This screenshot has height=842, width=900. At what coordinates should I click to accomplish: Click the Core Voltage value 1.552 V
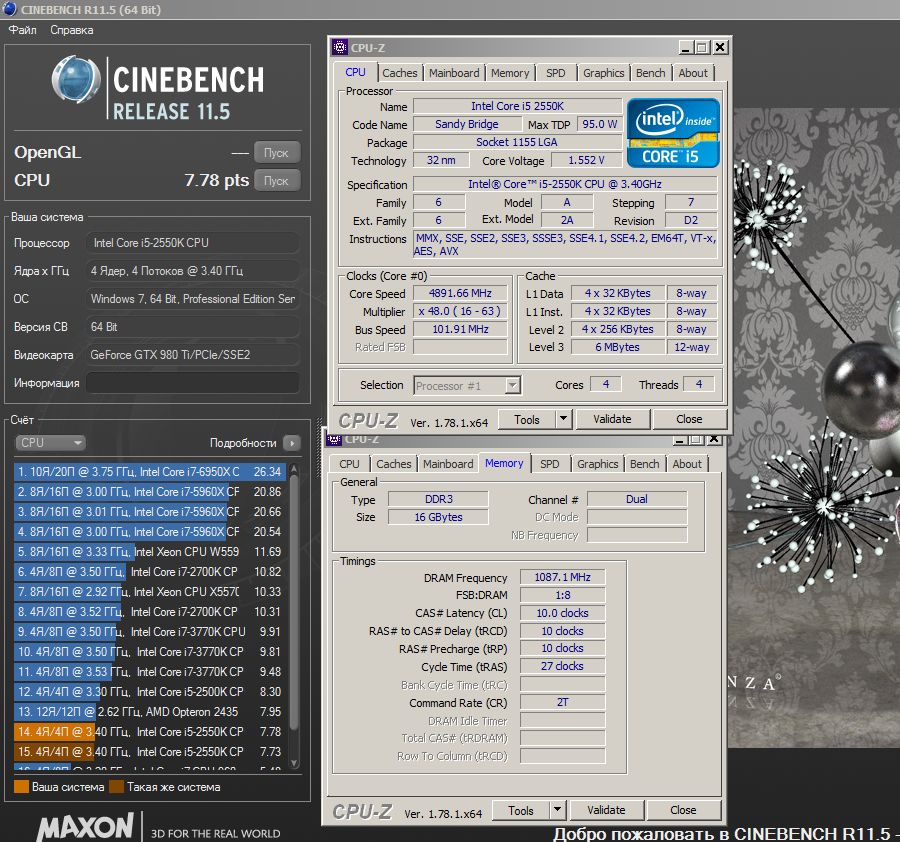click(x=587, y=160)
